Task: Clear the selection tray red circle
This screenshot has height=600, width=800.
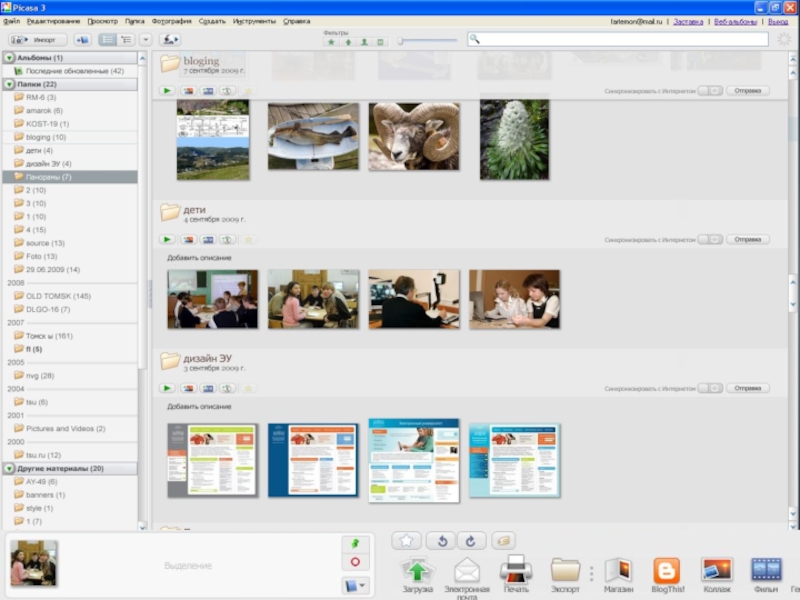Action: coord(355,562)
